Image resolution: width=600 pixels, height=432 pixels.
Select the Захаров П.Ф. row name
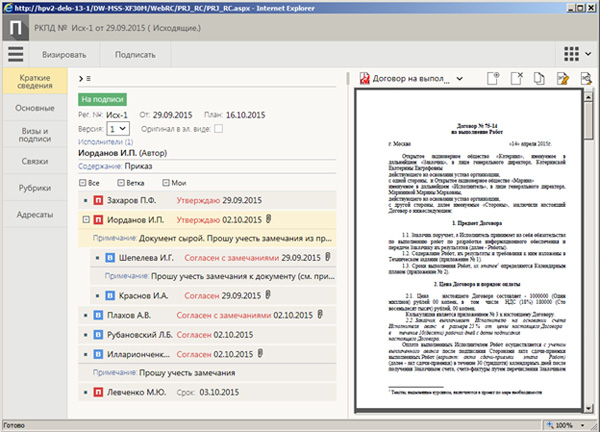132,200
